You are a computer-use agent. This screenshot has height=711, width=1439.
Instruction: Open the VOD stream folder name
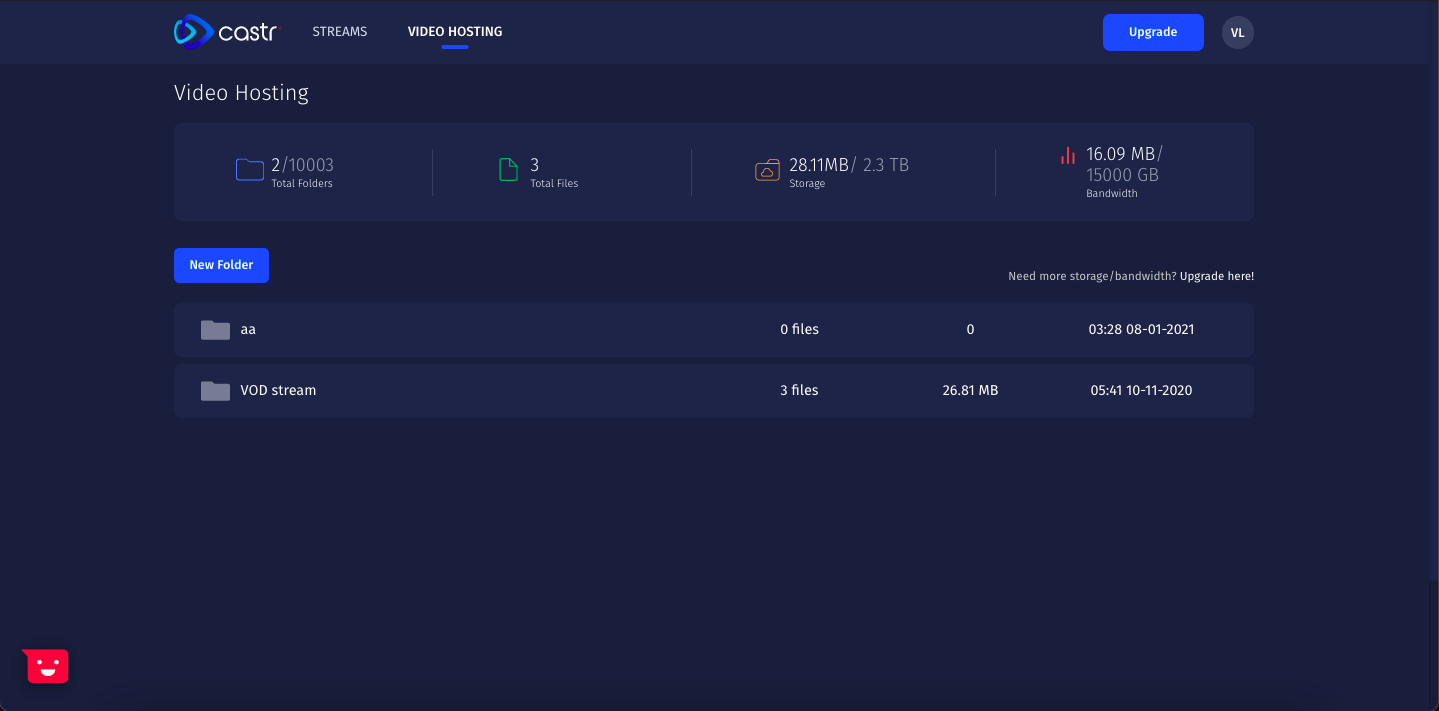(278, 391)
